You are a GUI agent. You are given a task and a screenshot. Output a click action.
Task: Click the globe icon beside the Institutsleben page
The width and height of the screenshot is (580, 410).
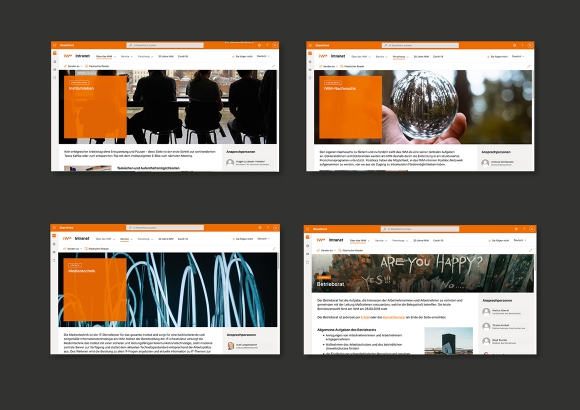pos(55,61)
